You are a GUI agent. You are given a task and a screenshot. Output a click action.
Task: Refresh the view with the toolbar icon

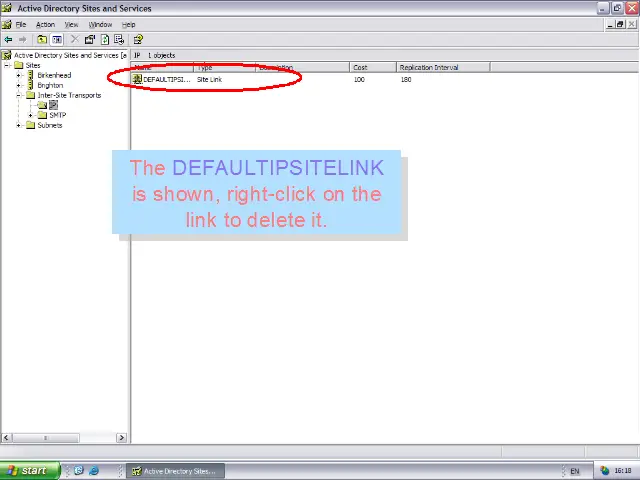click(x=105, y=40)
